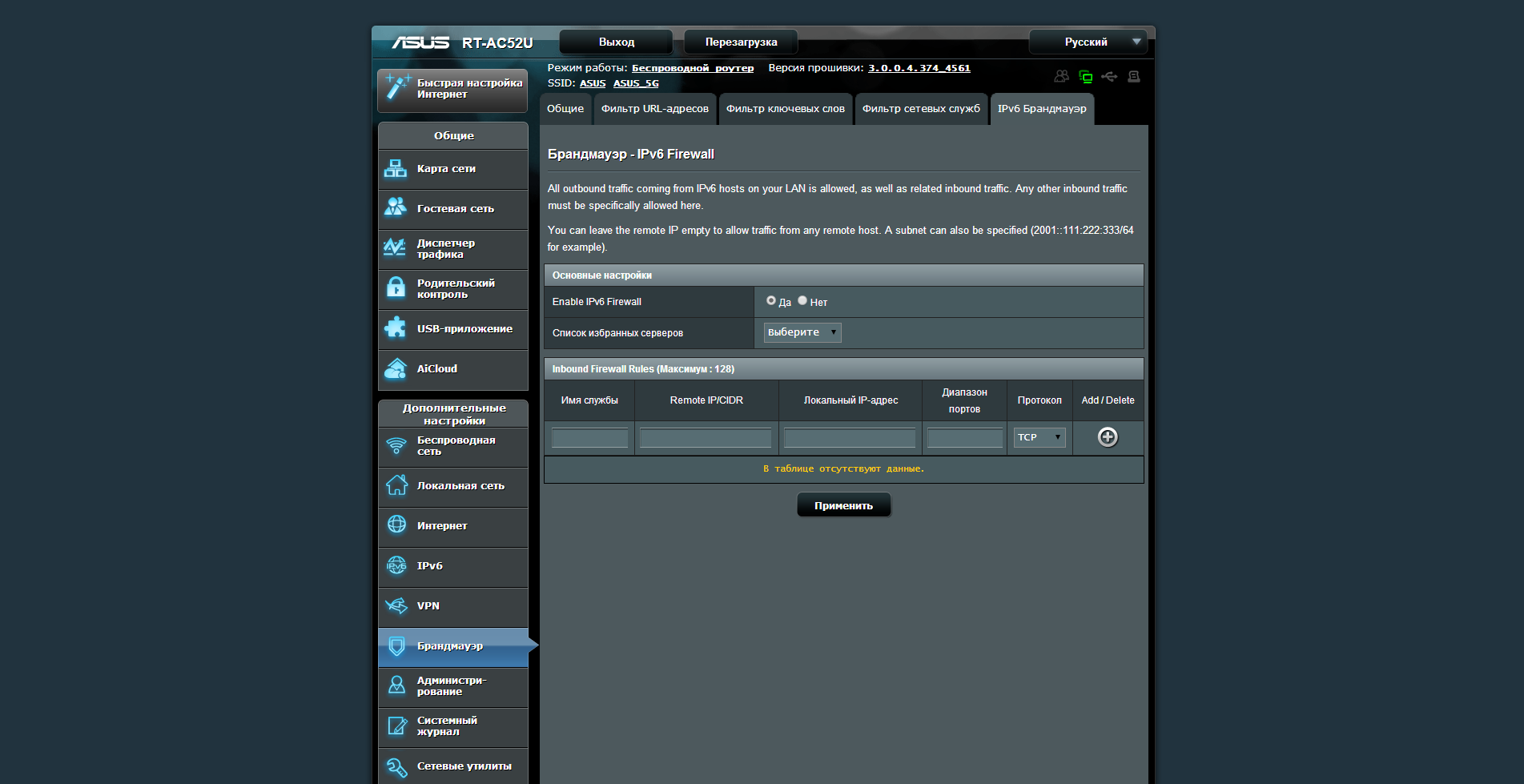The height and width of the screenshot is (784, 1524).
Task: Click the System Log icon (Системный журнал)
Action: click(x=396, y=726)
